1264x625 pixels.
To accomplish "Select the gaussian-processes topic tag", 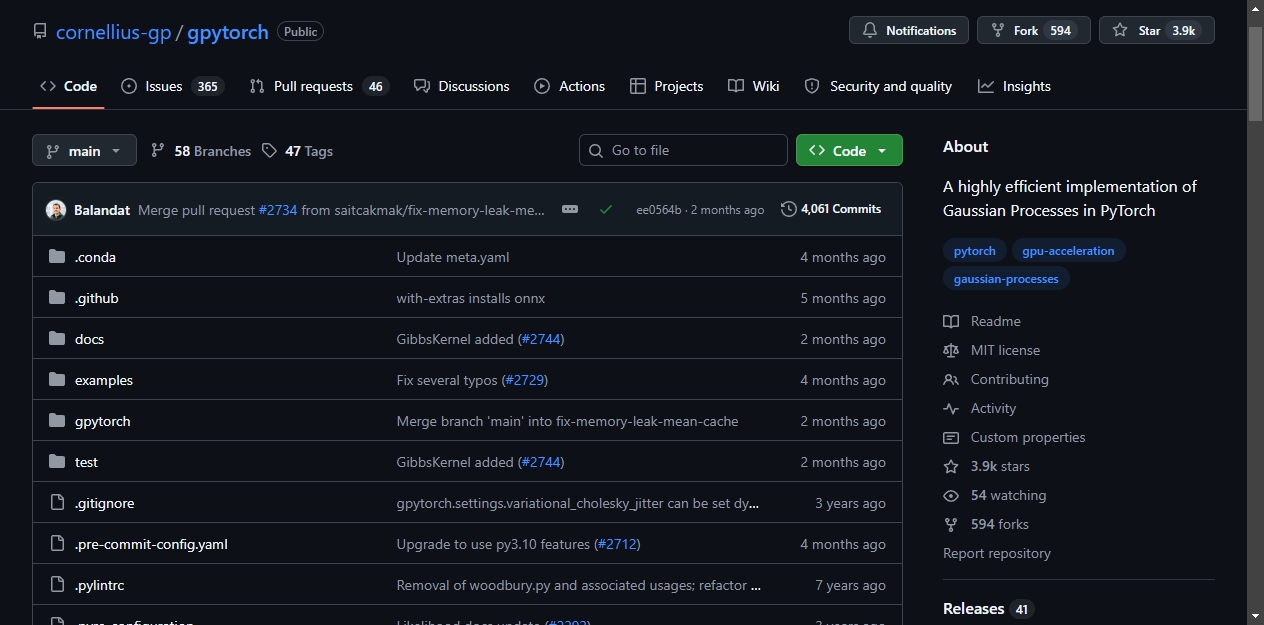I will [1006, 279].
